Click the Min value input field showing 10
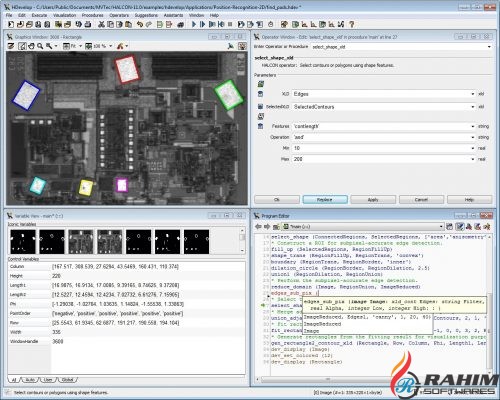500x400 pixels. (x=381, y=148)
